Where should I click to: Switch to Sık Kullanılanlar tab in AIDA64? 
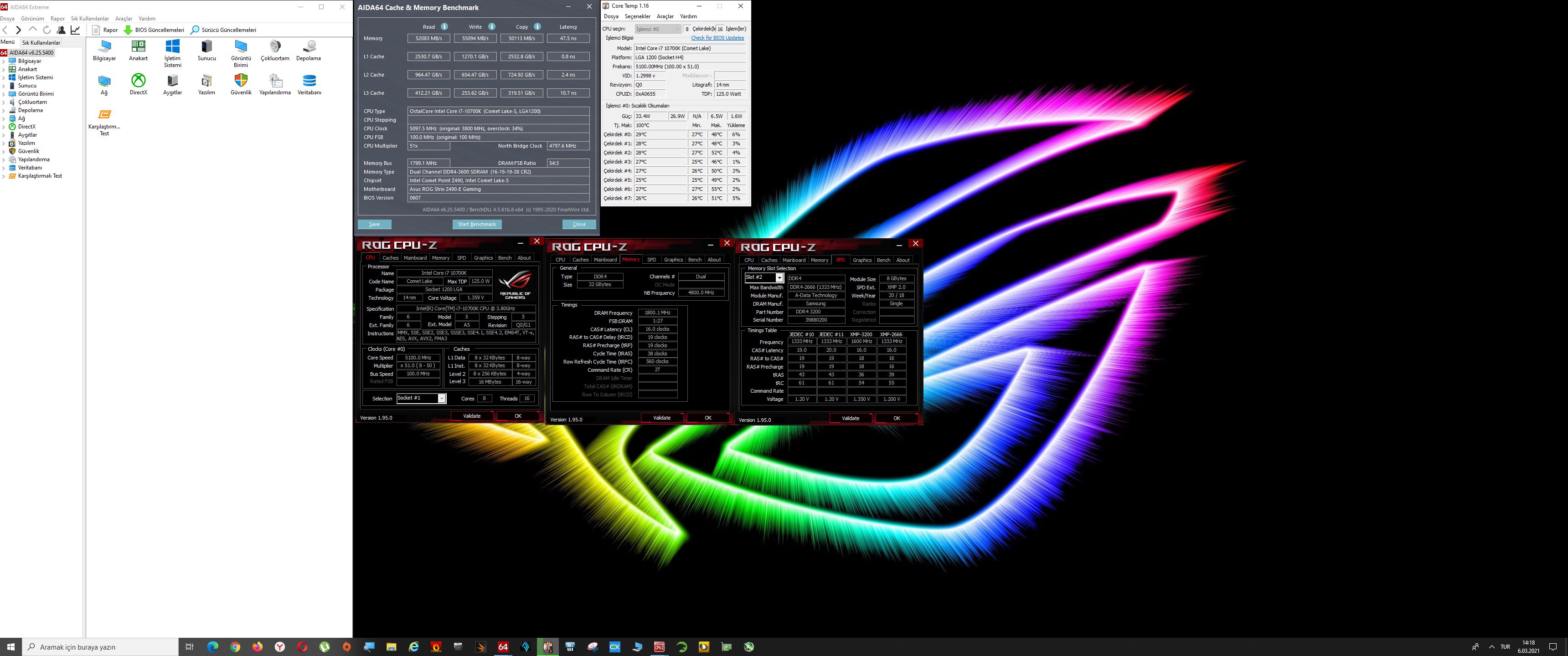click(x=41, y=43)
